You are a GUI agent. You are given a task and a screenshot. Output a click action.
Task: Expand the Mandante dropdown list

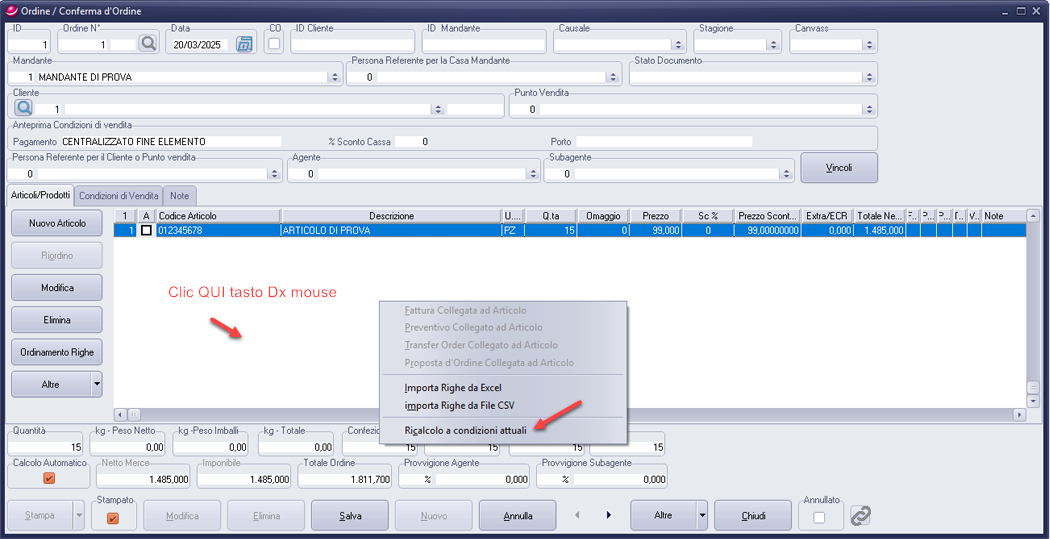pyautogui.click(x=334, y=77)
